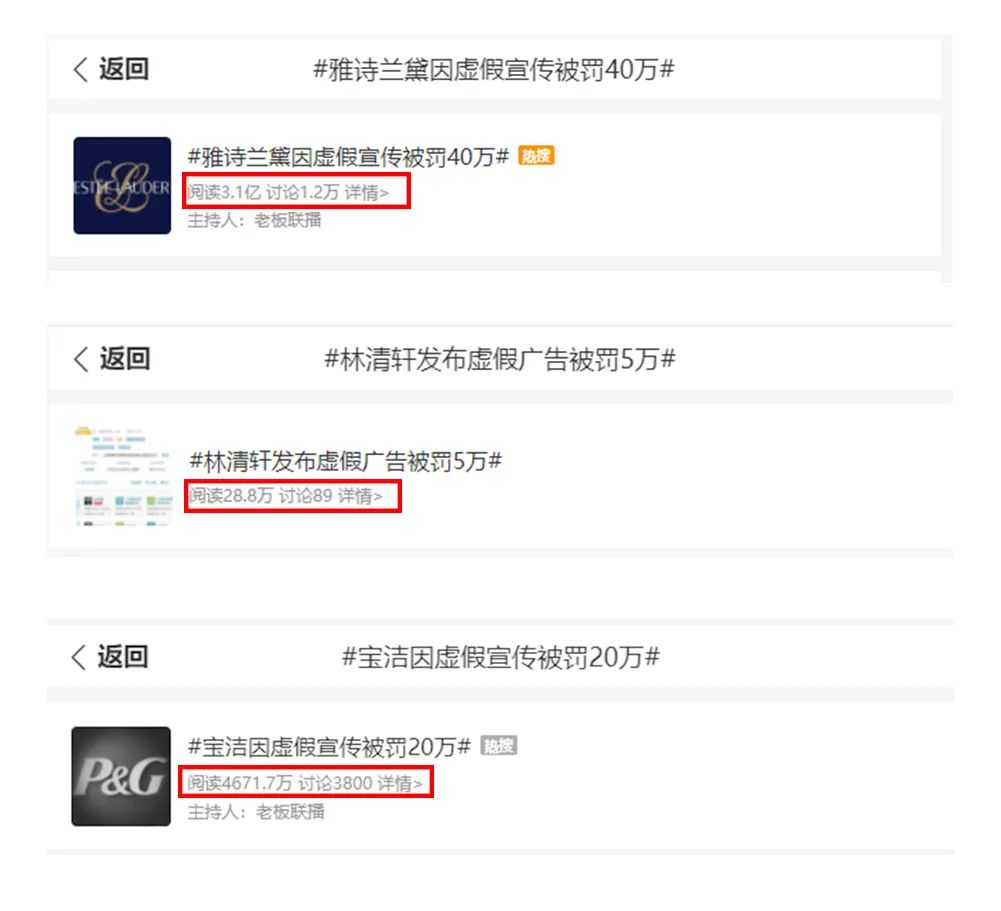Click the back arrow beside the Estée Lauder topic title
Image resolution: width=1001 pixels, height=911 pixels.
click(x=80, y=69)
